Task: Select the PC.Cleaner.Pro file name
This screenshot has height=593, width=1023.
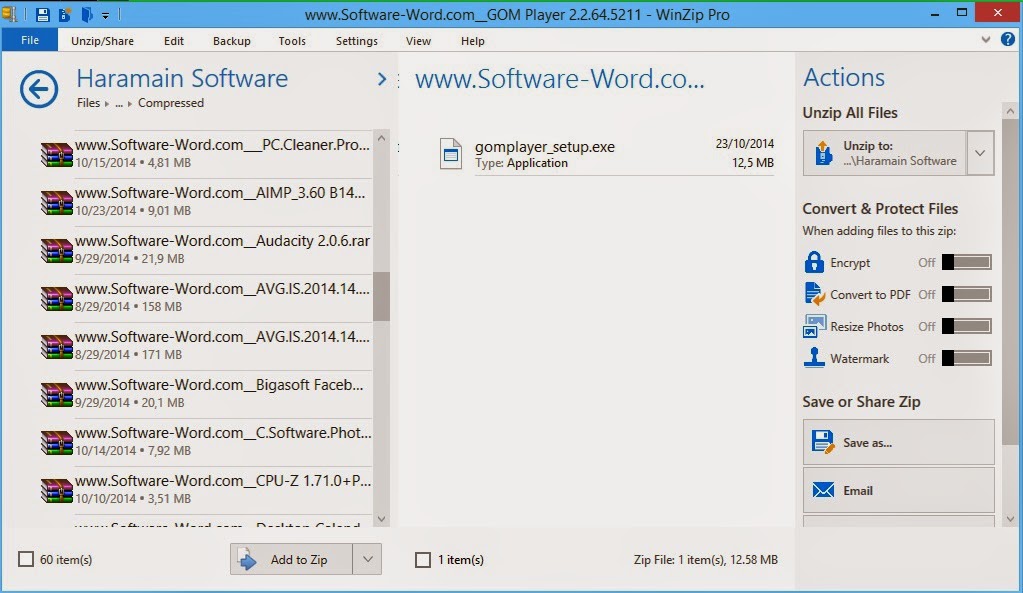Action: pyautogui.click(x=222, y=145)
